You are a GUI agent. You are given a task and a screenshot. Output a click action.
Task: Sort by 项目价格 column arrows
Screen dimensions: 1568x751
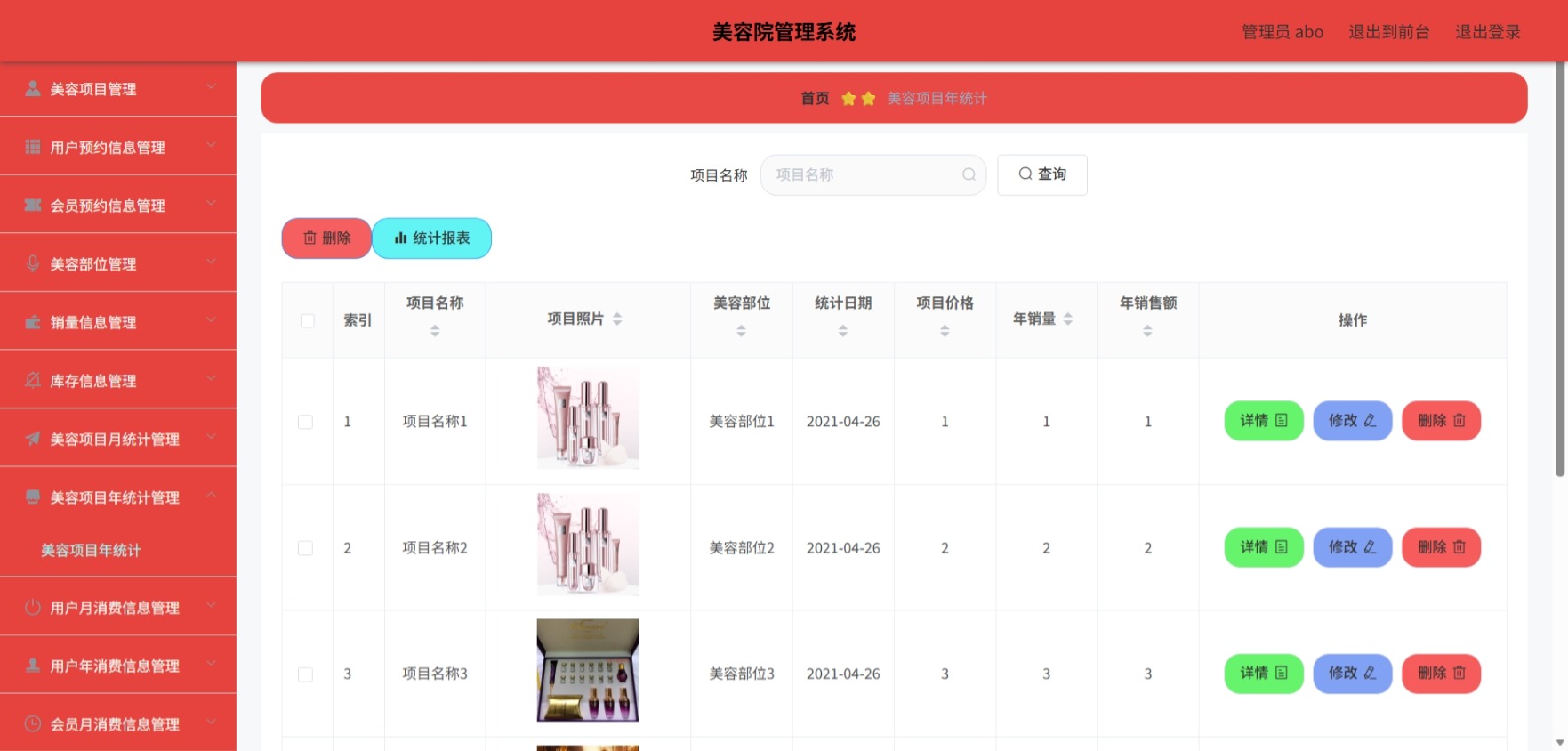click(945, 331)
